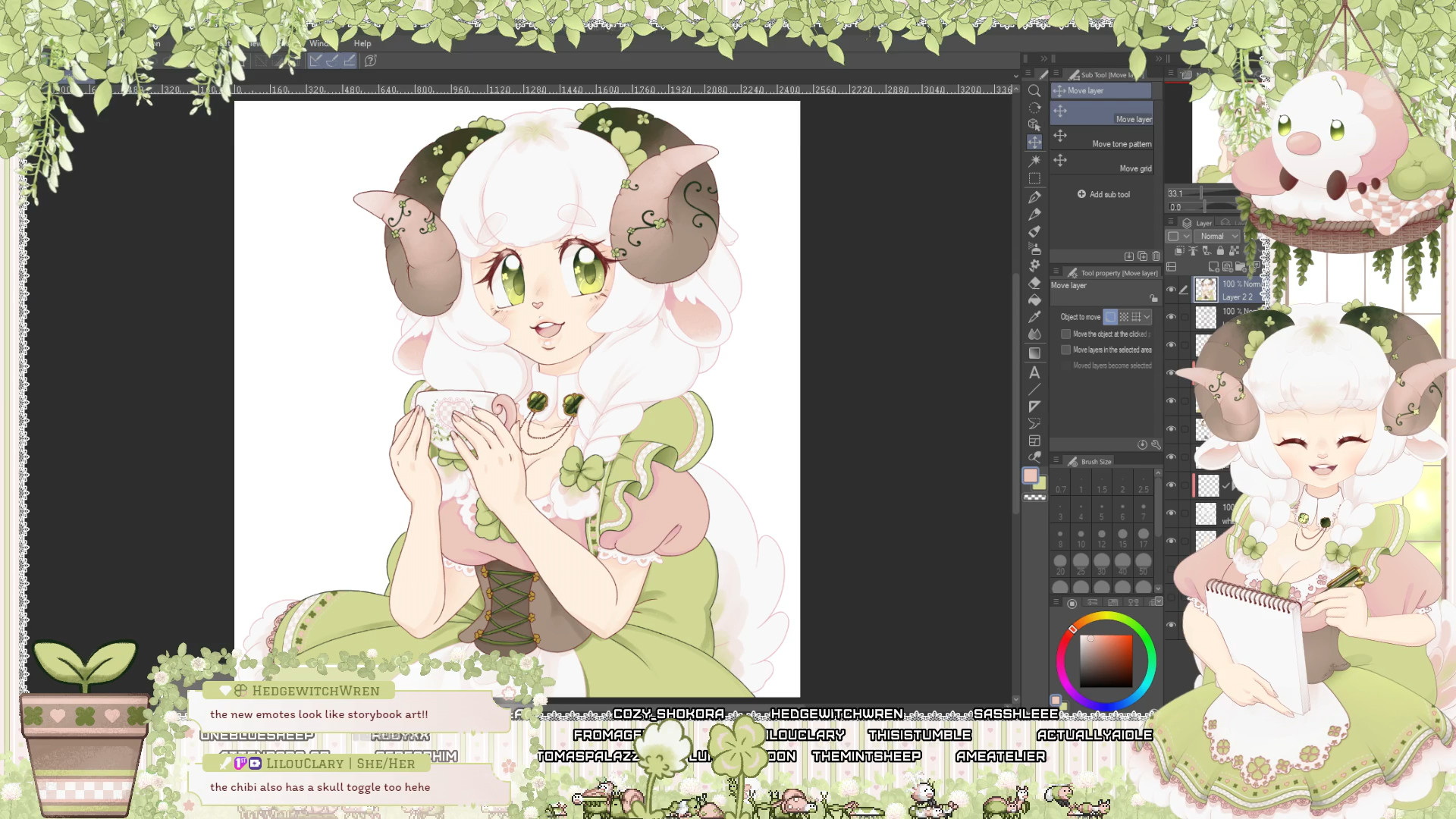Select the Auto select magic wand tool
Screen dimensions: 1456x819
point(1034,161)
